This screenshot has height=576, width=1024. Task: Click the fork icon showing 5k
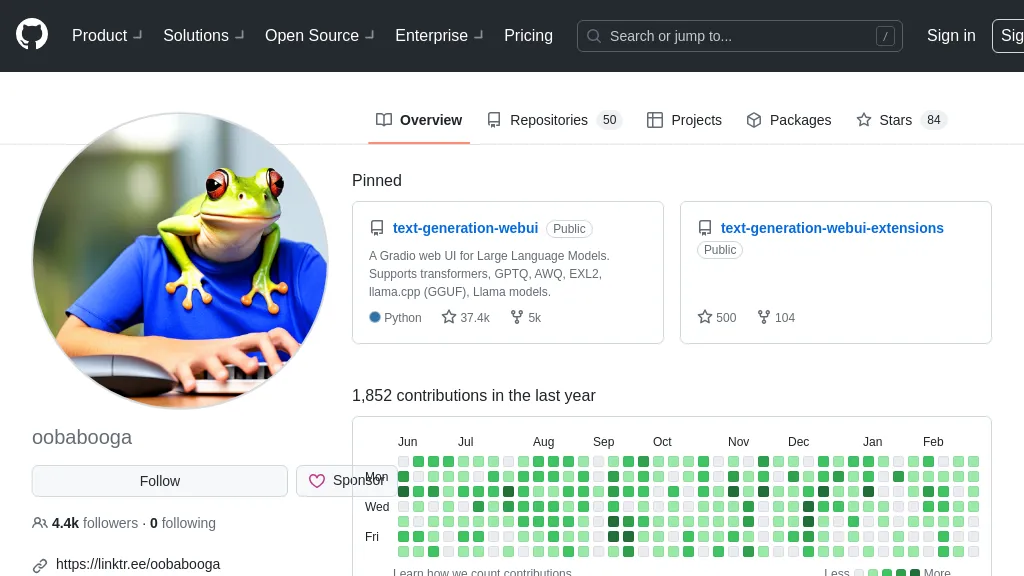pos(517,317)
